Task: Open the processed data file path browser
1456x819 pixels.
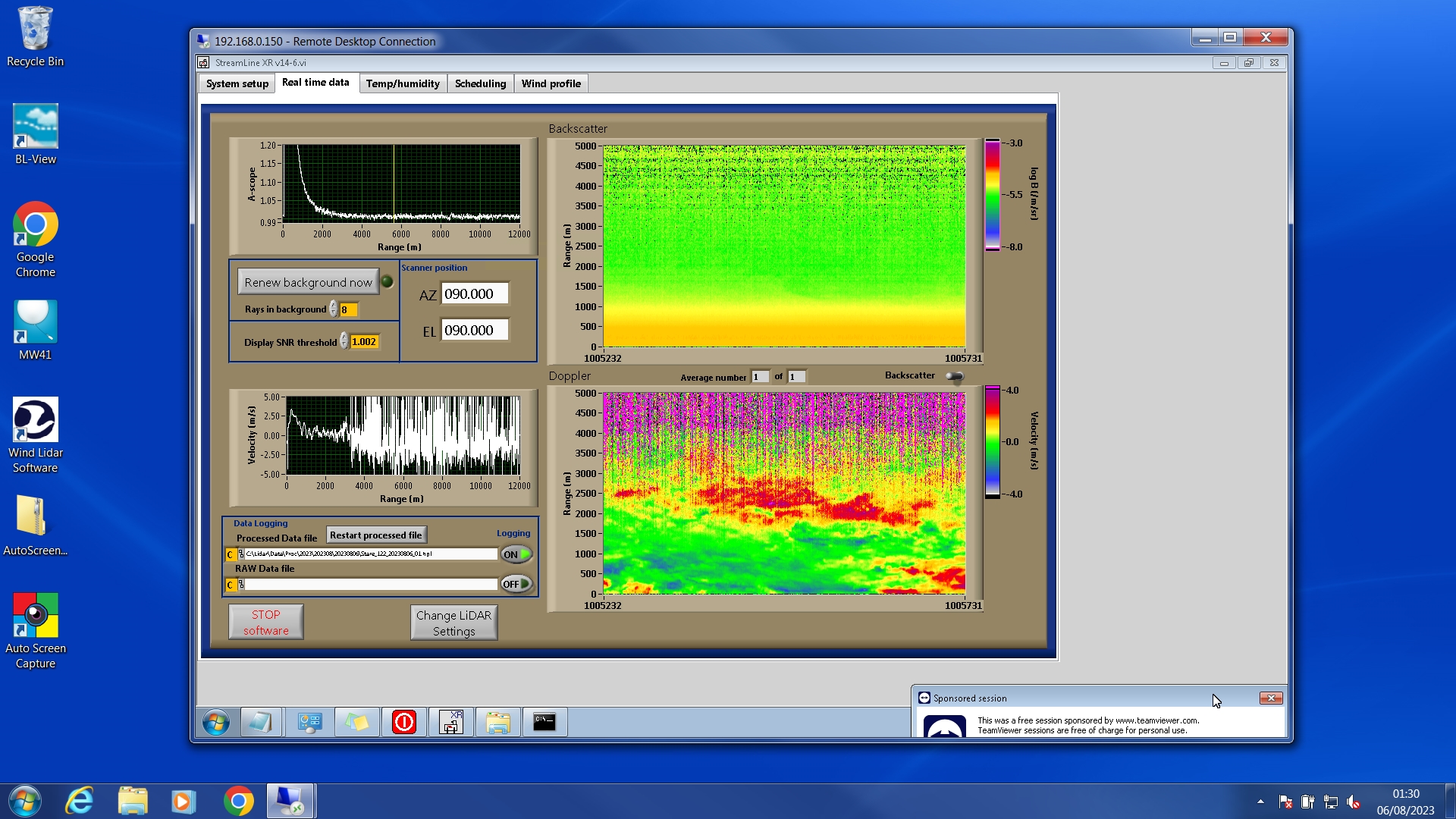Action: click(241, 554)
